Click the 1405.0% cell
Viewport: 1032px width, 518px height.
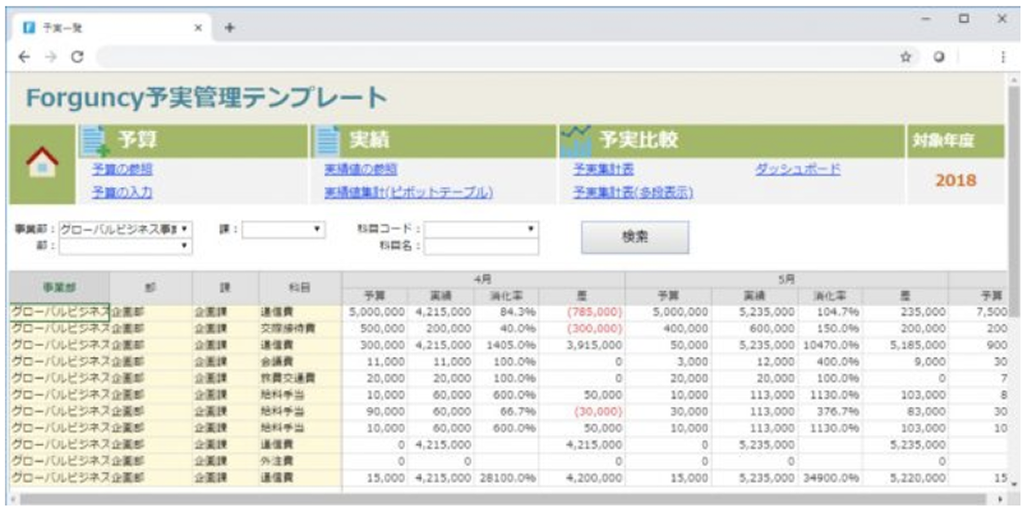506,345
